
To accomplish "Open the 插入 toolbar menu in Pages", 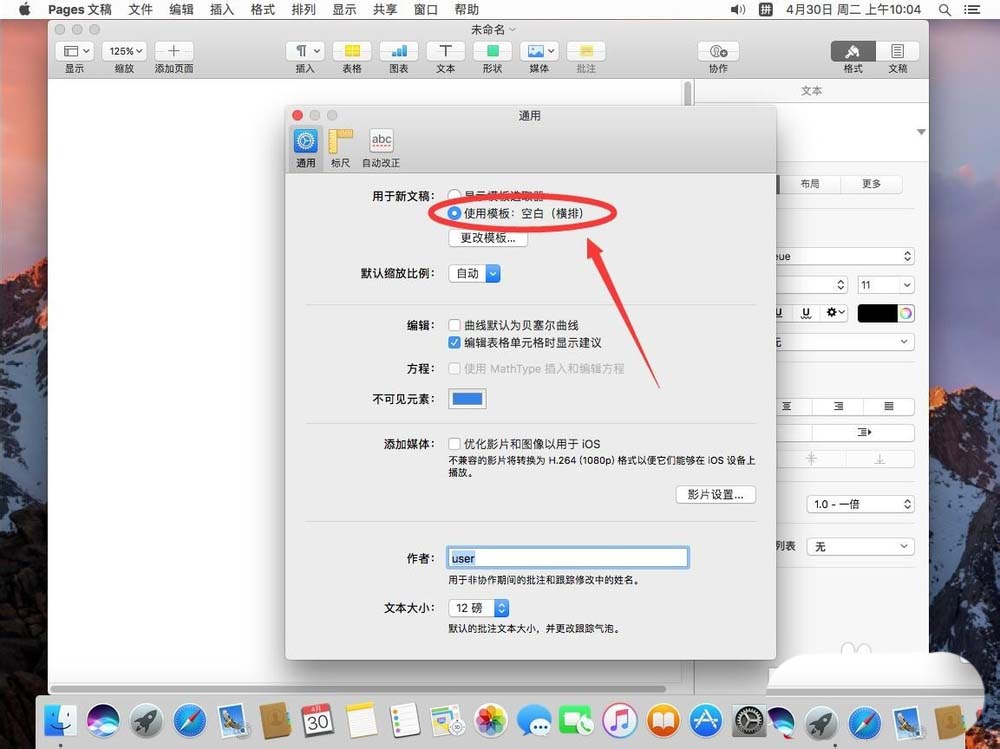I will click(305, 53).
